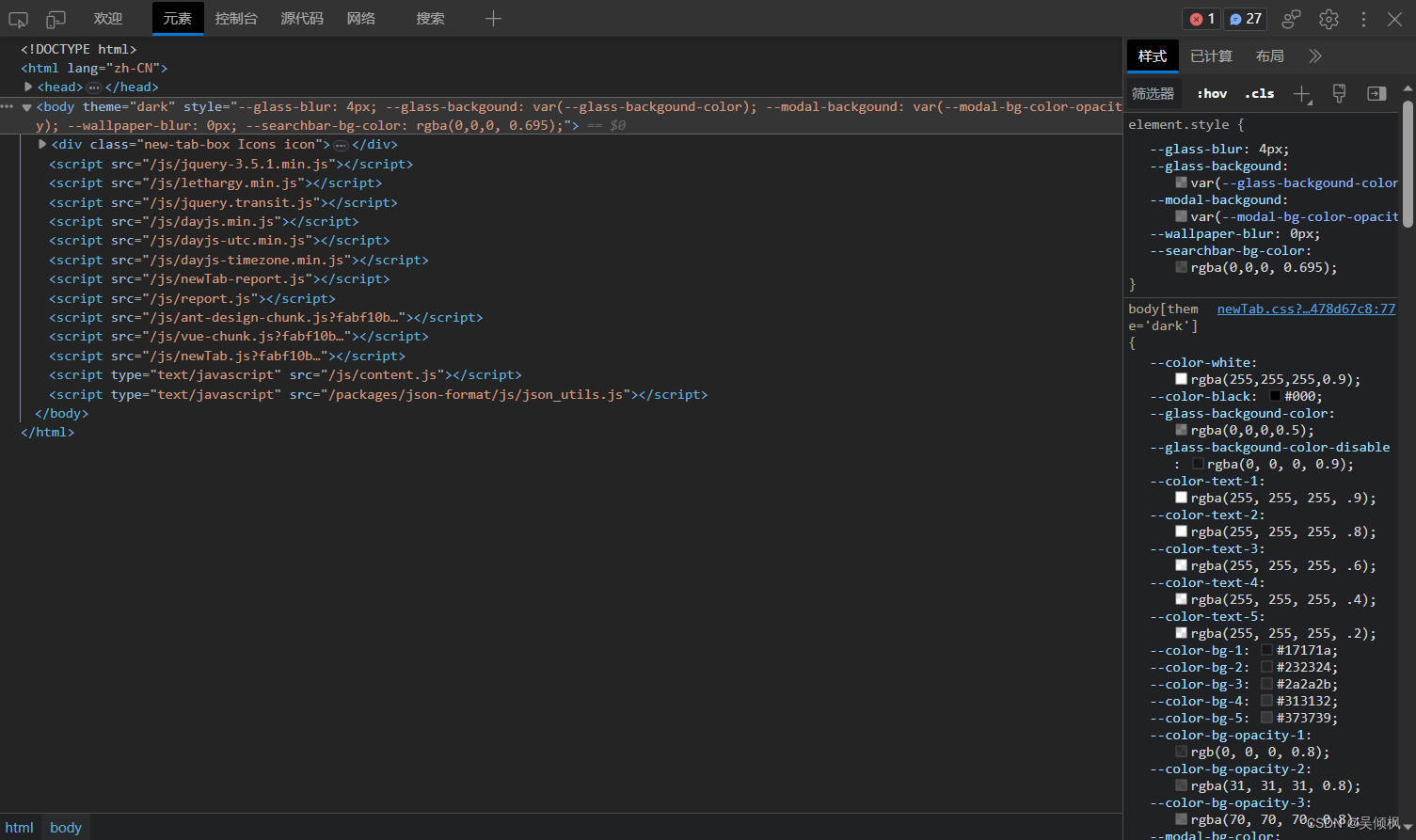The width and height of the screenshot is (1416, 840).
Task: Expand the head ellipsis badge
Action: tap(94, 87)
